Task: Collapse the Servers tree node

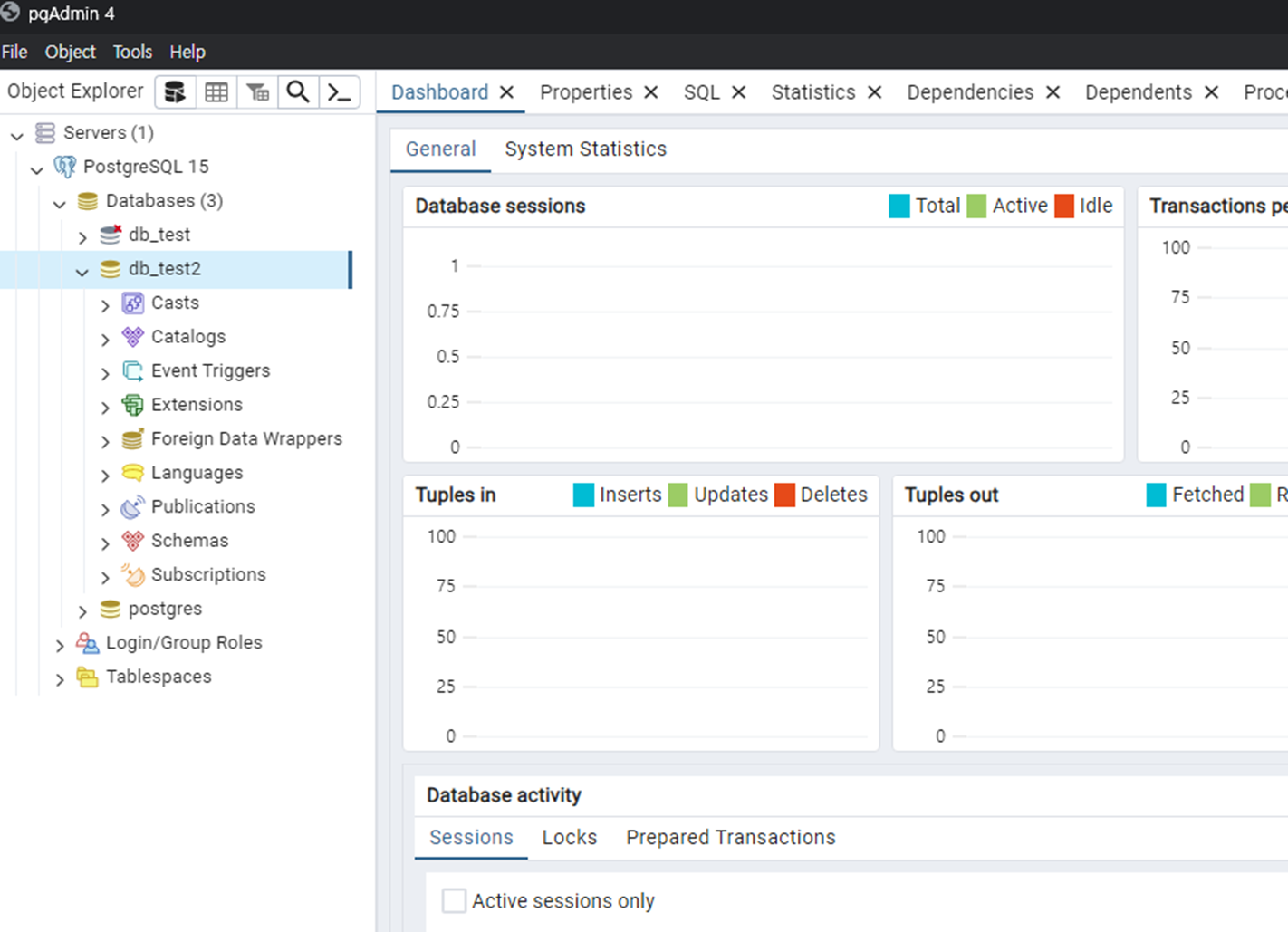Action: click(17, 136)
